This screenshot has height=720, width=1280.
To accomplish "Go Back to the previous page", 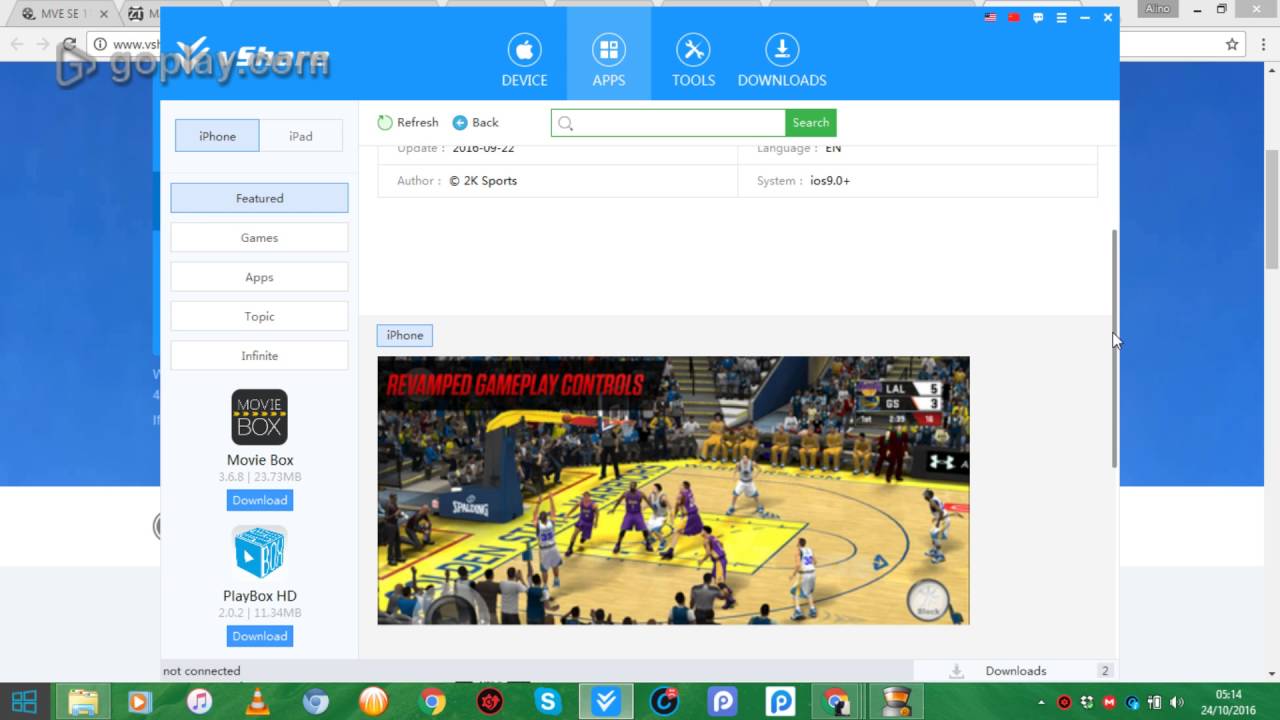I will point(475,123).
